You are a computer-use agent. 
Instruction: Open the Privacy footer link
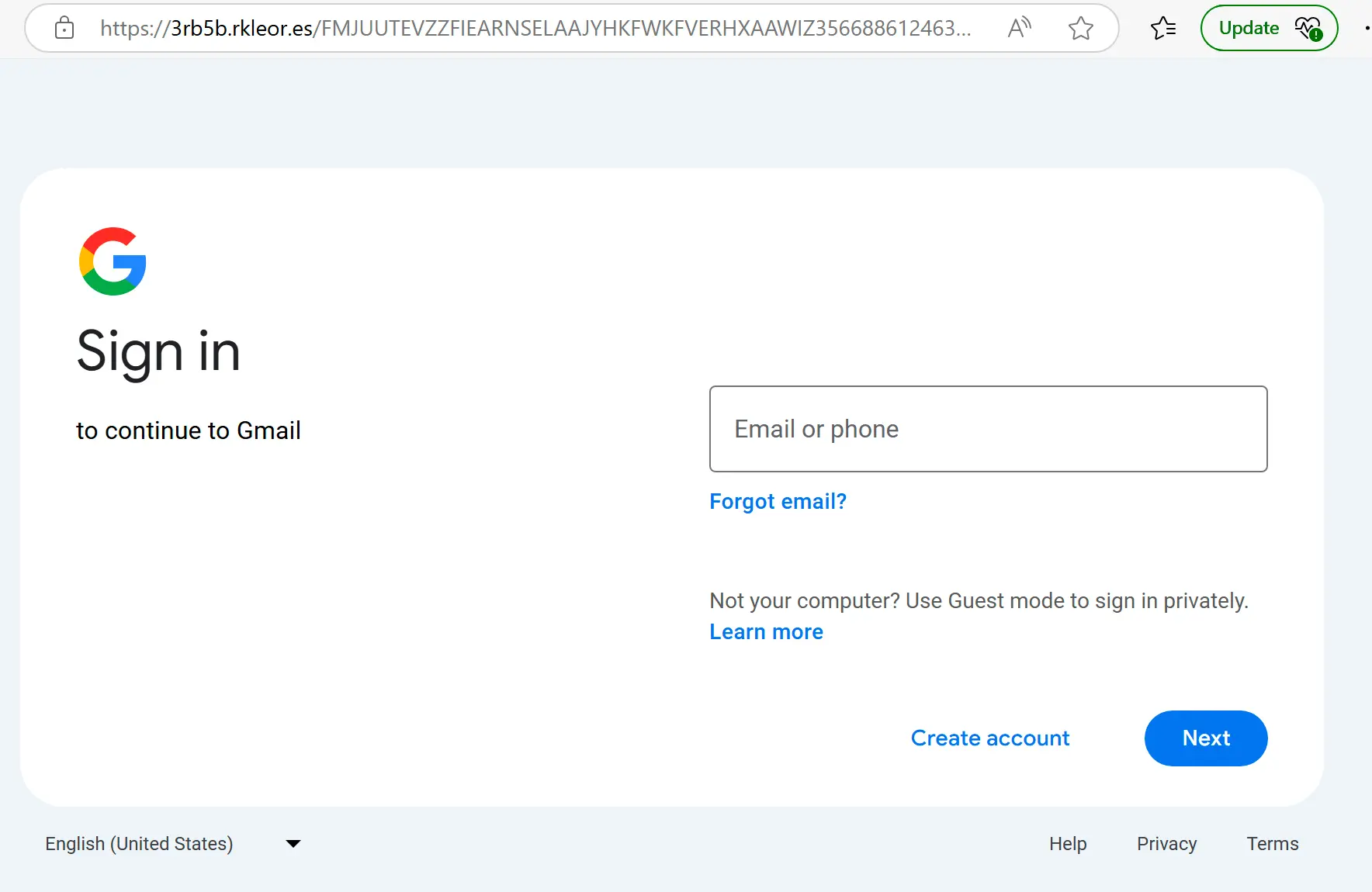pyautogui.click(x=1166, y=844)
